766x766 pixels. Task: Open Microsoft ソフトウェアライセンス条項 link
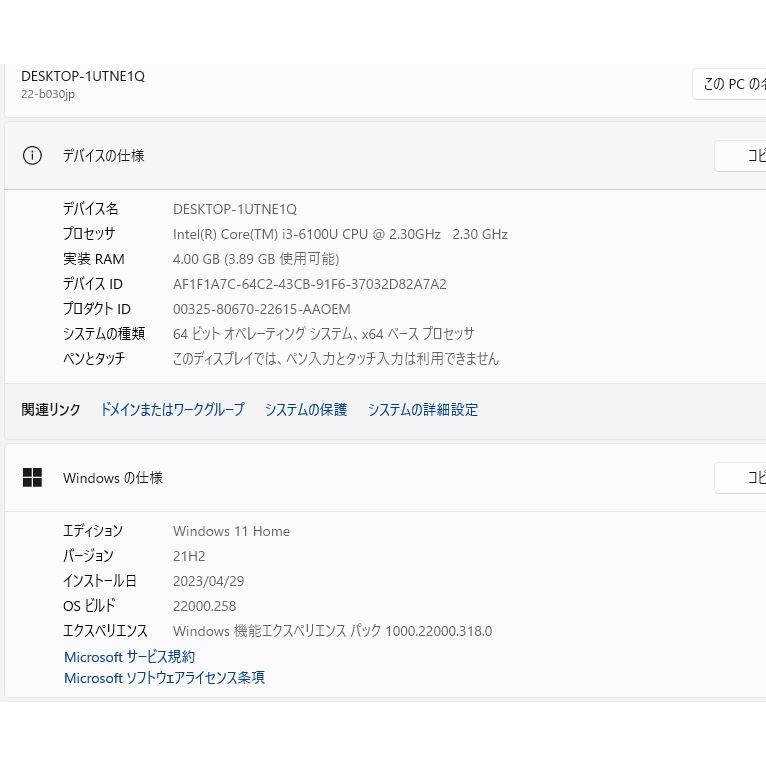(164, 678)
